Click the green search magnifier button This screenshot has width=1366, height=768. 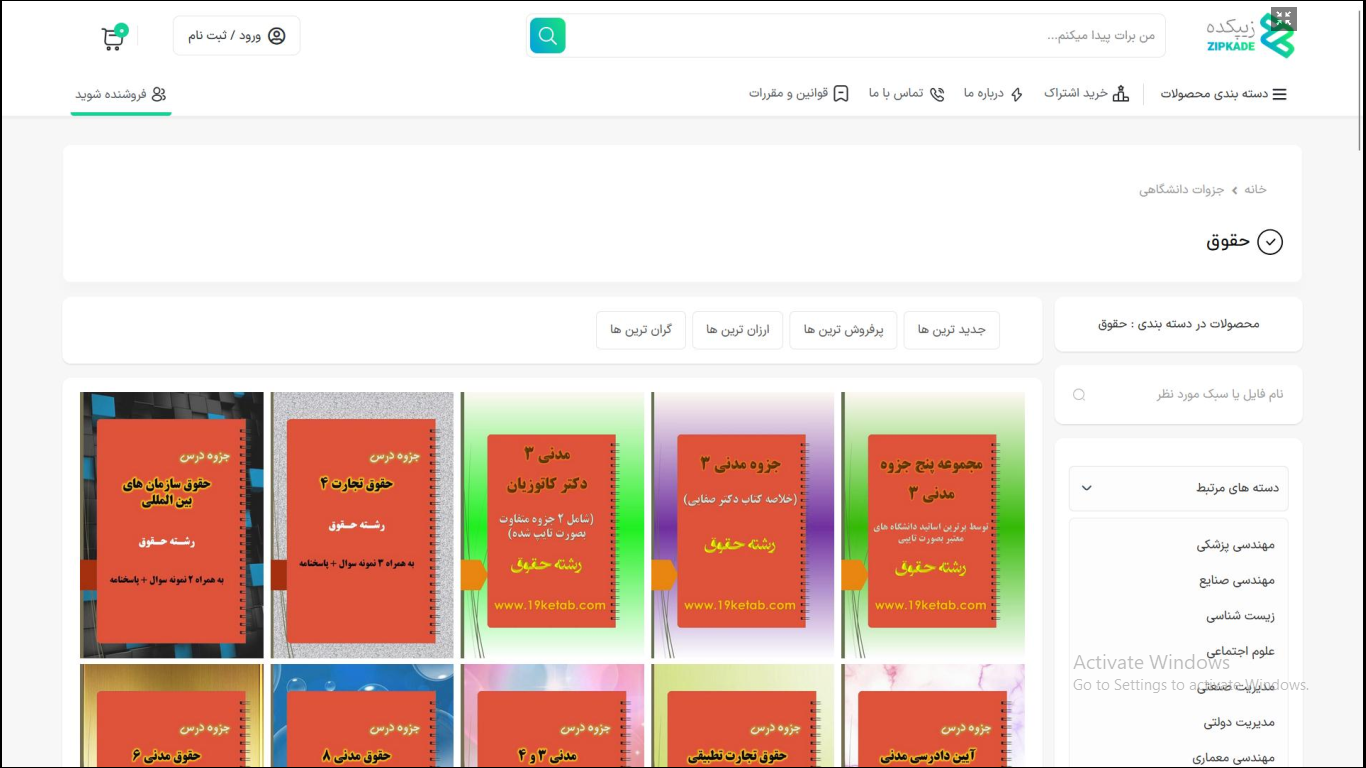547,36
